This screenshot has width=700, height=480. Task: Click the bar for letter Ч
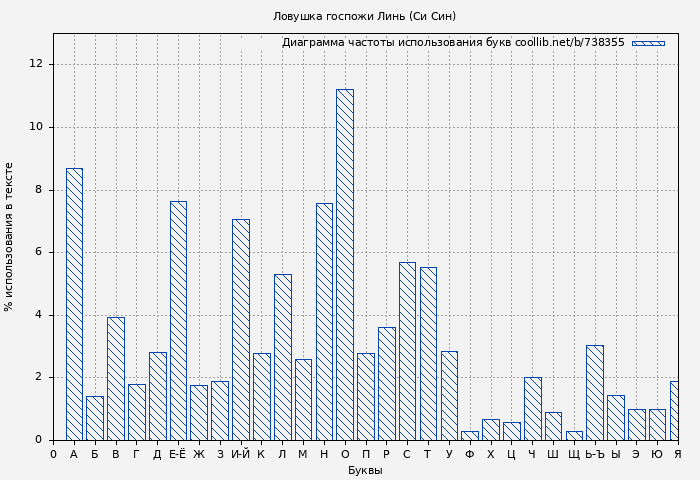pos(532,409)
